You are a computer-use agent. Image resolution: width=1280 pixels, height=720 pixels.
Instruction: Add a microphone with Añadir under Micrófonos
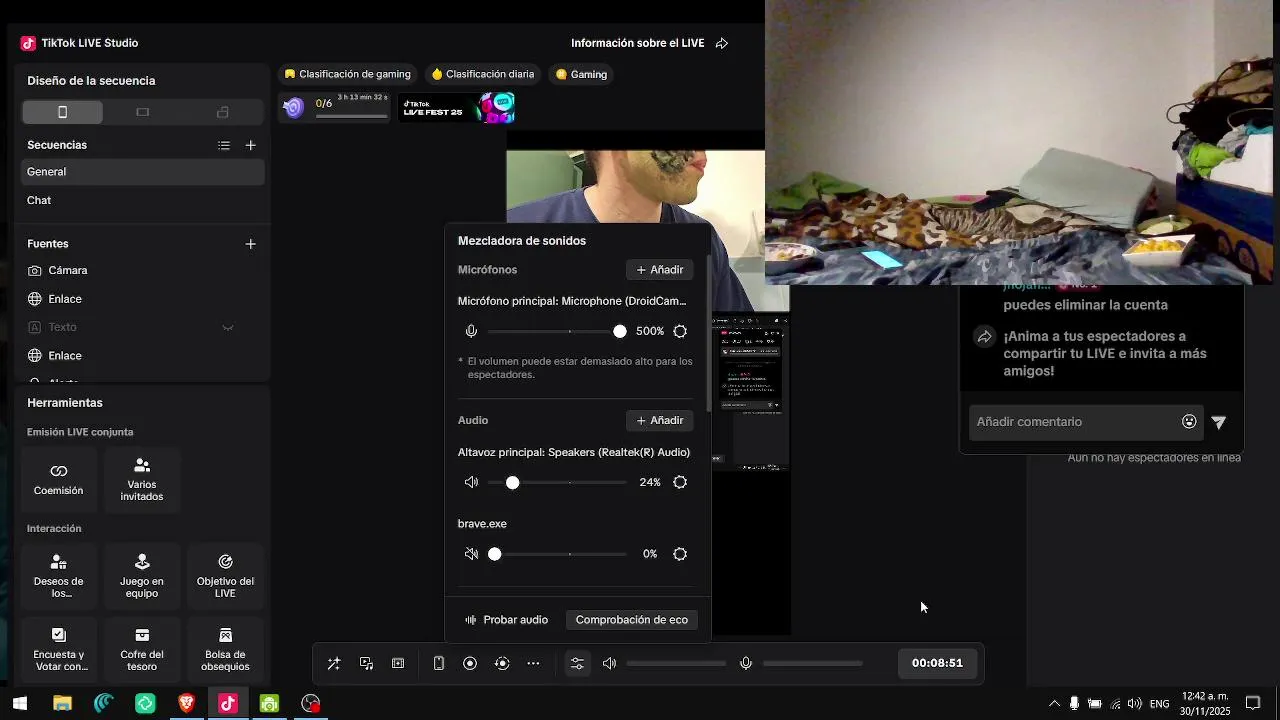click(x=660, y=270)
